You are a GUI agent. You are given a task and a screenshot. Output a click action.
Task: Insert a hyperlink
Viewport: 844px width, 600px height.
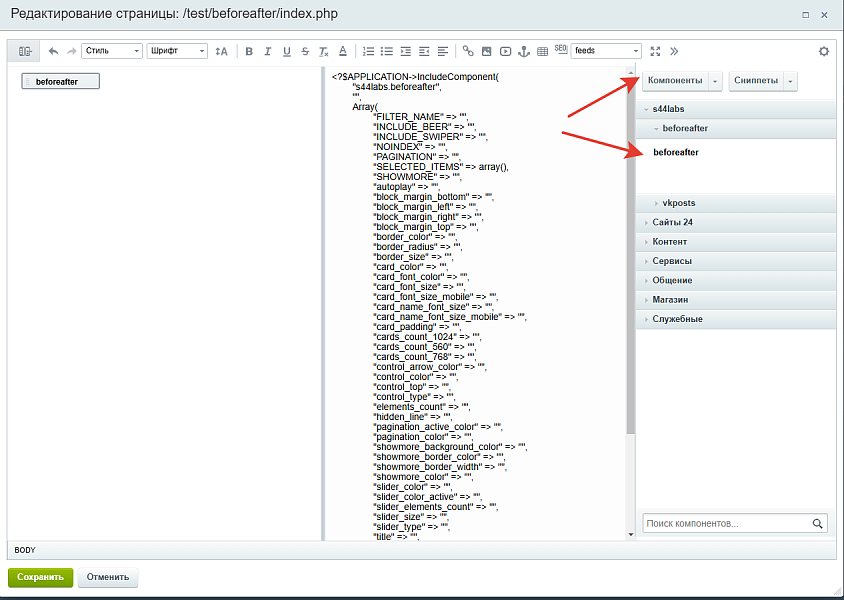pos(468,51)
